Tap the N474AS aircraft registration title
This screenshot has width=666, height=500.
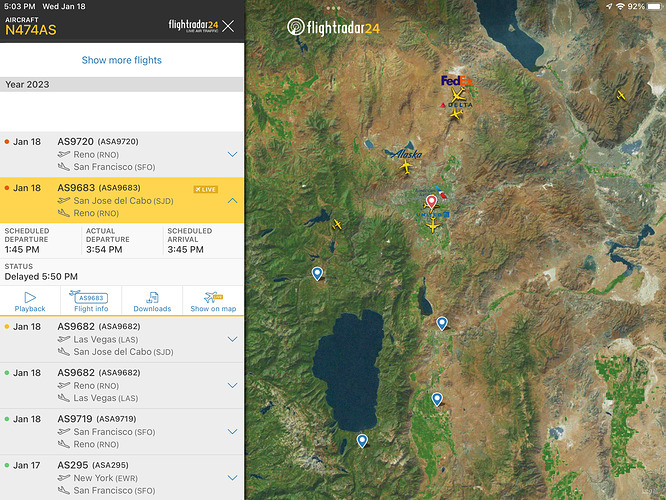pyautogui.click(x=31, y=30)
